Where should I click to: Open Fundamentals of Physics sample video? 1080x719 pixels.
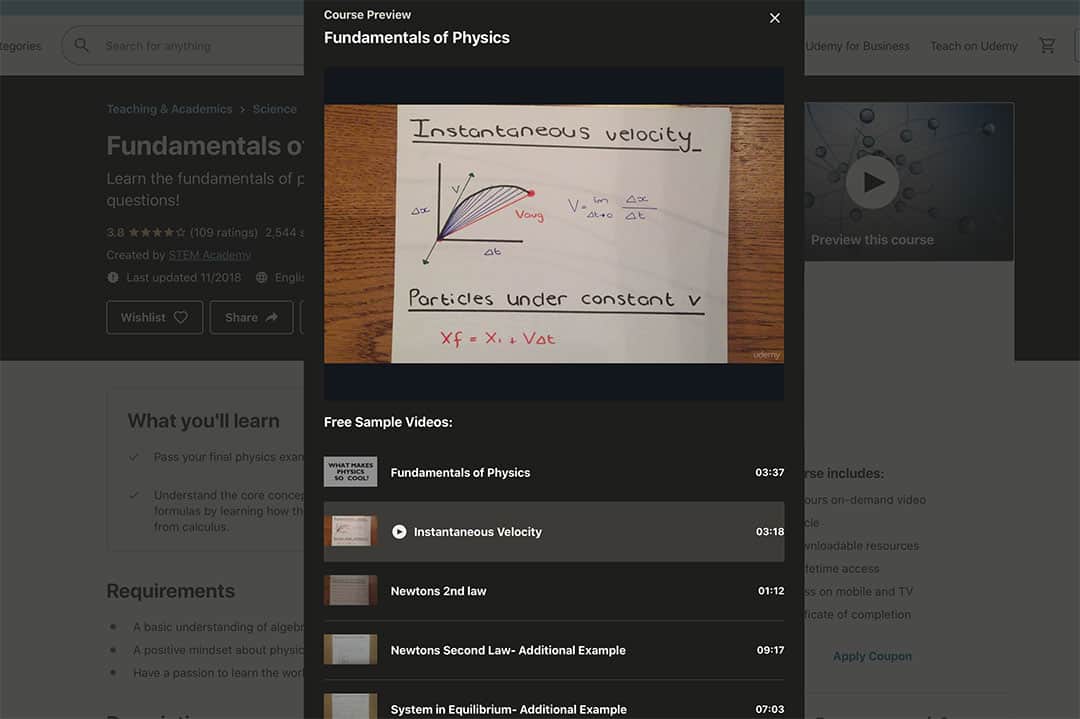[554, 472]
